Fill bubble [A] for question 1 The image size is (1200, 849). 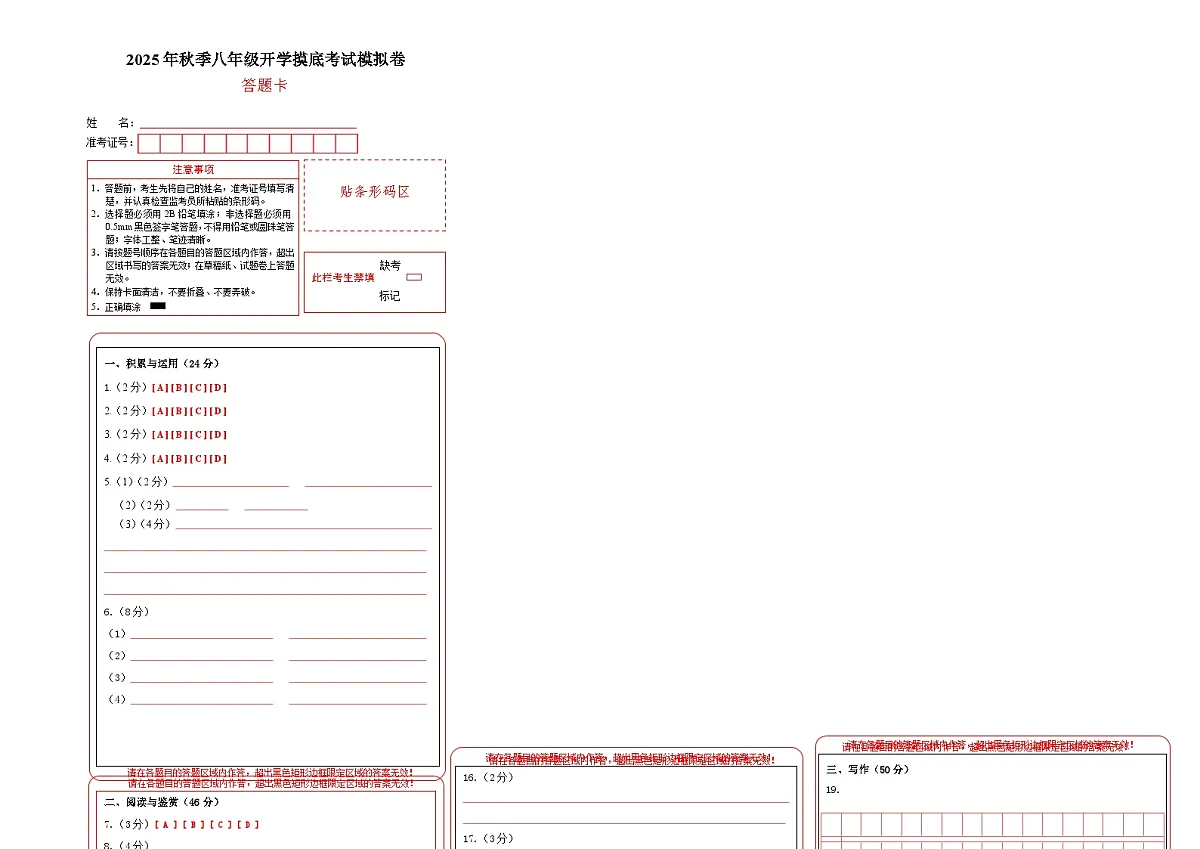(x=160, y=388)
